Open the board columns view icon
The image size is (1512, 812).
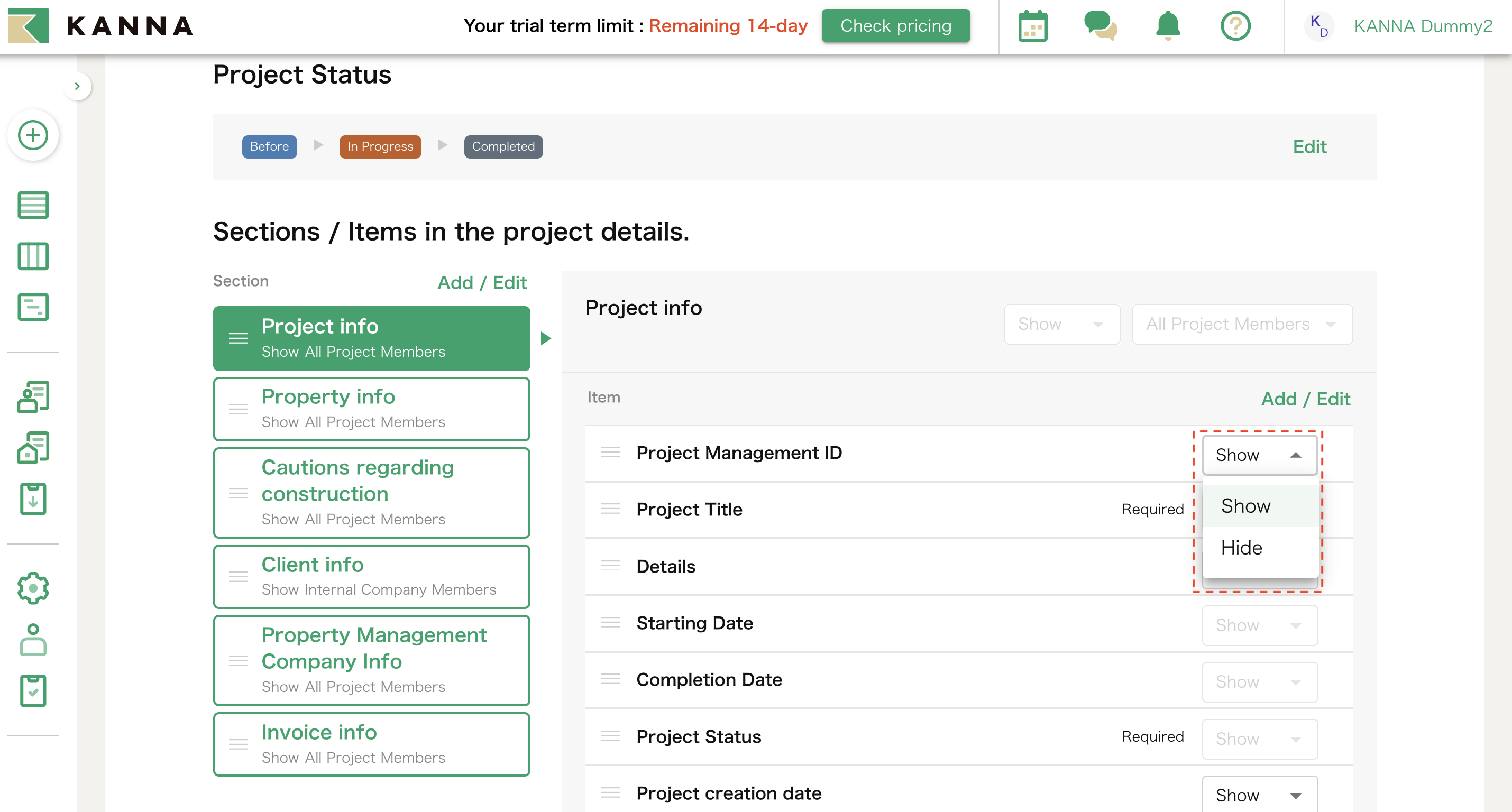pyautogui.click(x=33, y=256)
